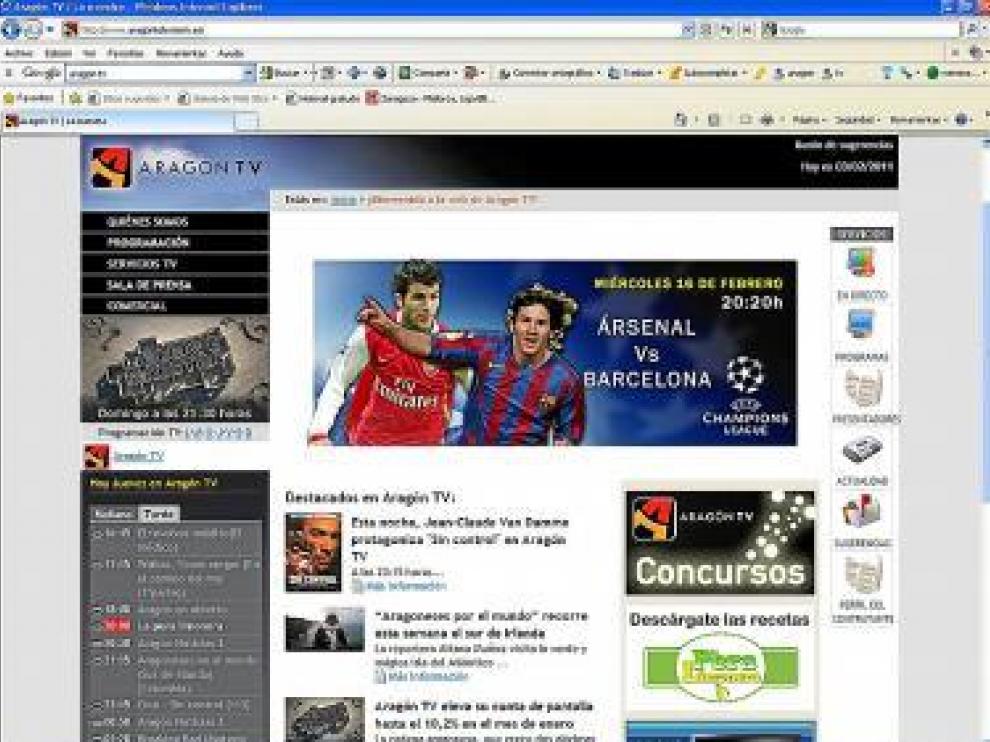The image size is (990, 742).
Task: Click the Sin control movie poster thumbnail
Action: [x=313, y=552]
